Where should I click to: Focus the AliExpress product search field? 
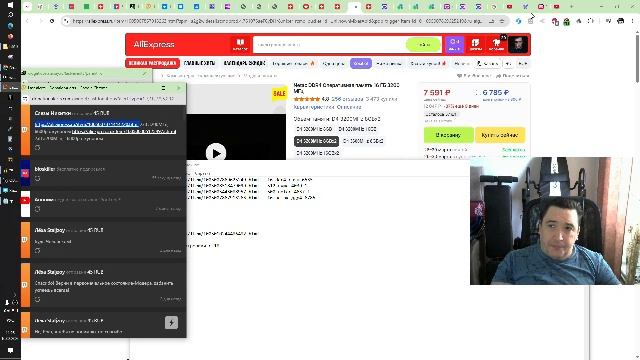click(329, 44)
